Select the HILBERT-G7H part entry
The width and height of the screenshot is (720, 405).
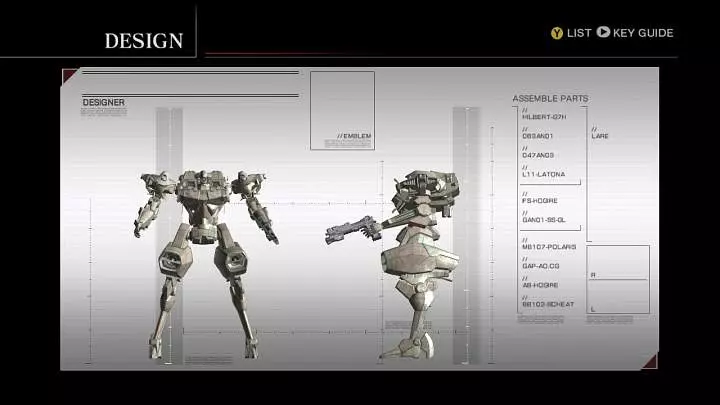(x=544, y=117)
